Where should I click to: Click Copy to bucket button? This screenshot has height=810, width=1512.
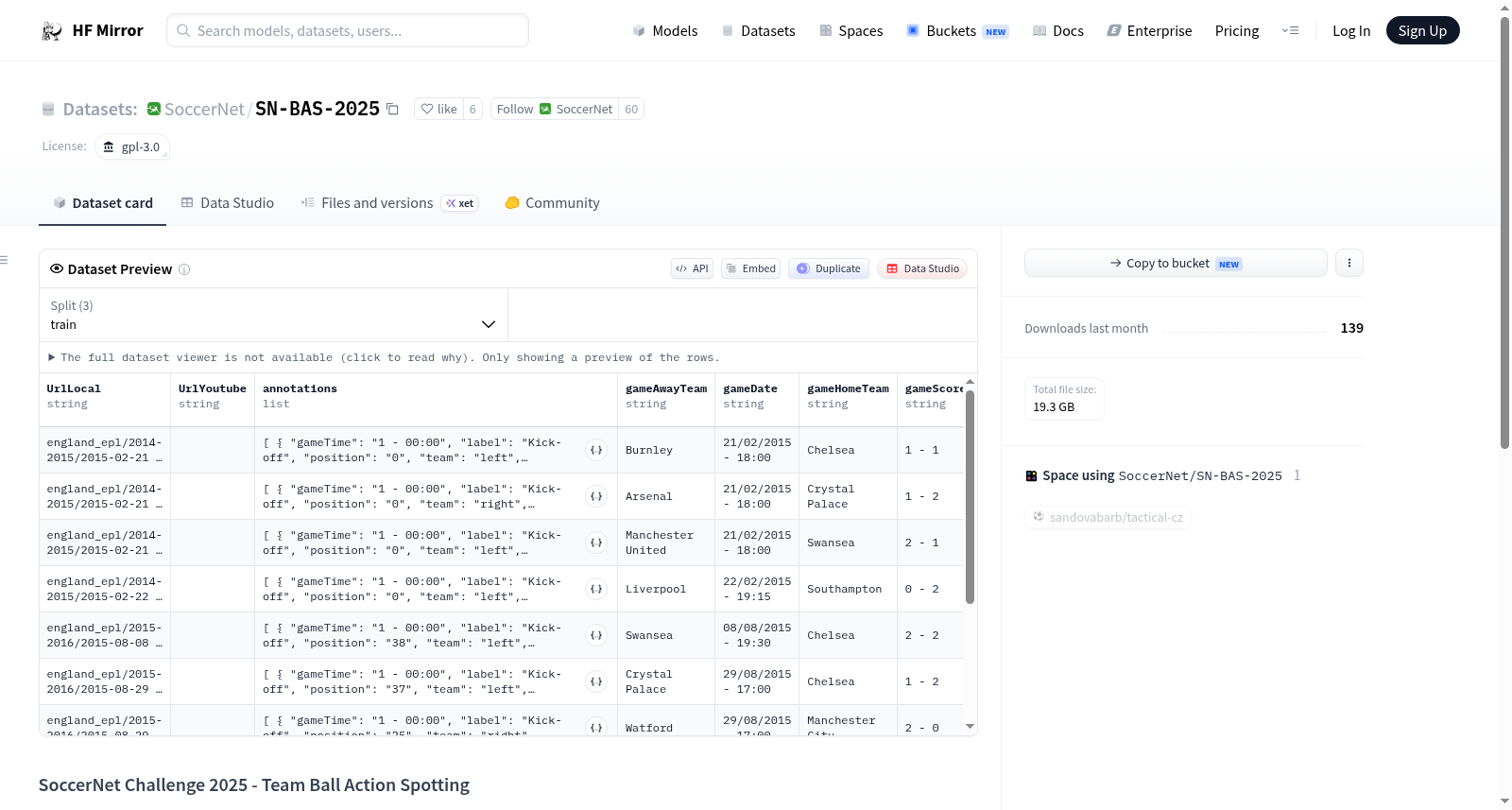1176,263
